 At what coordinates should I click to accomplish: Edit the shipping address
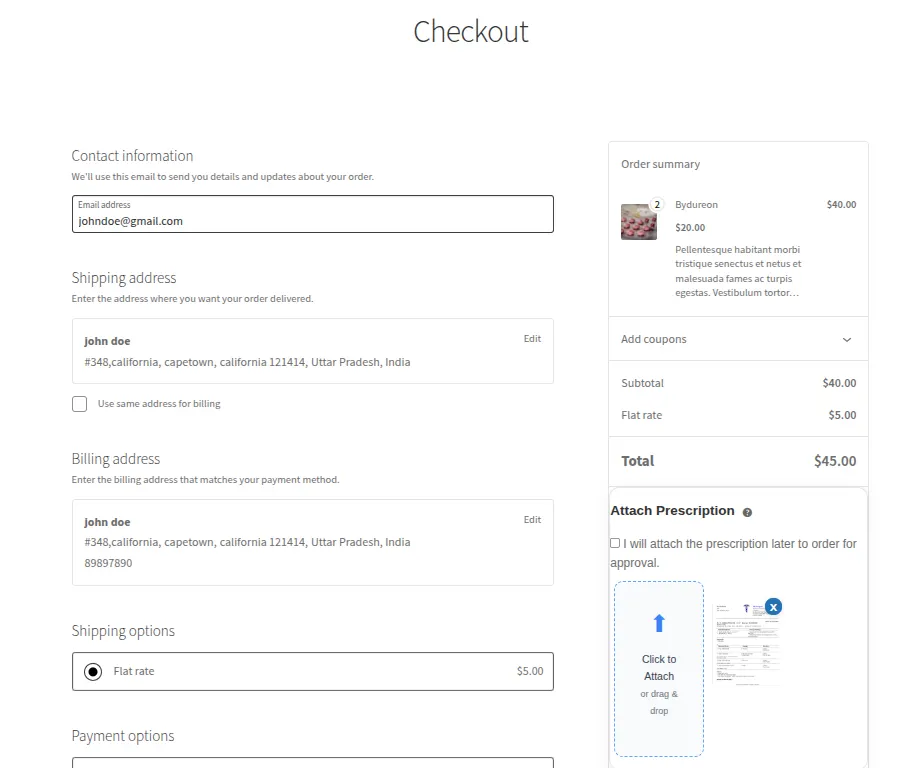tap(532, 338)
